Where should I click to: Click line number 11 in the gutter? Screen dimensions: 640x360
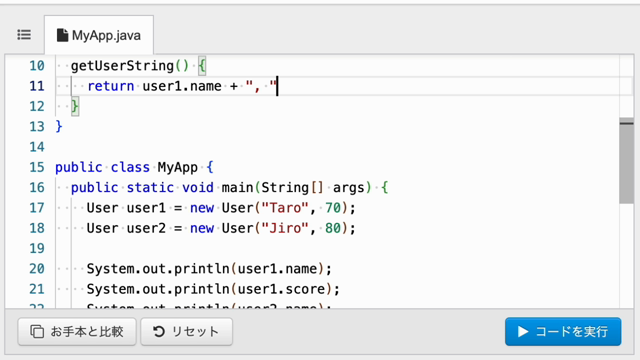[x=37, y=86]
